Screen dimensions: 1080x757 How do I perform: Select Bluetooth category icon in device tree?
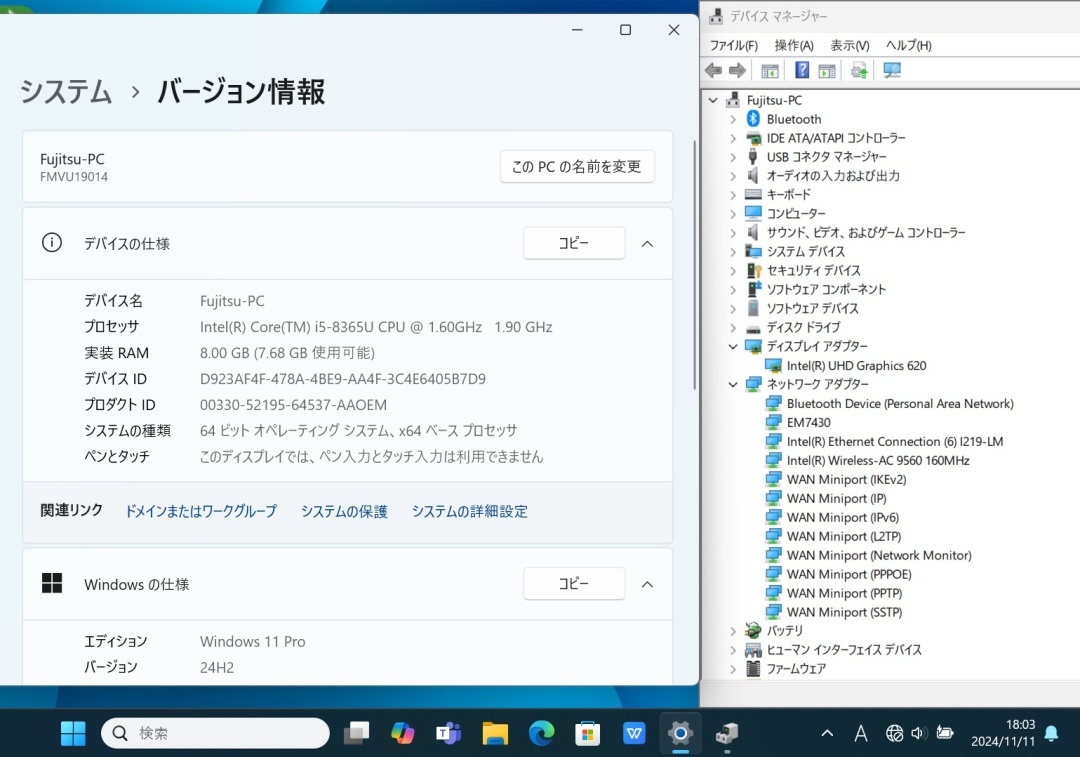[753, 119]
